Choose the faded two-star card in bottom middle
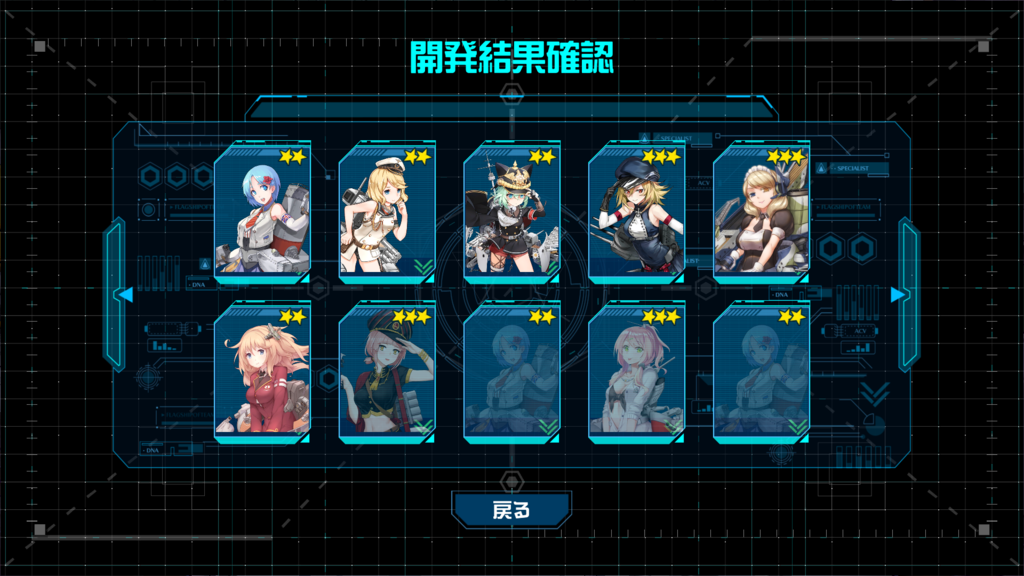This screenshot has width=1024, height=576. pyautogui.click(x=512, y=372)
